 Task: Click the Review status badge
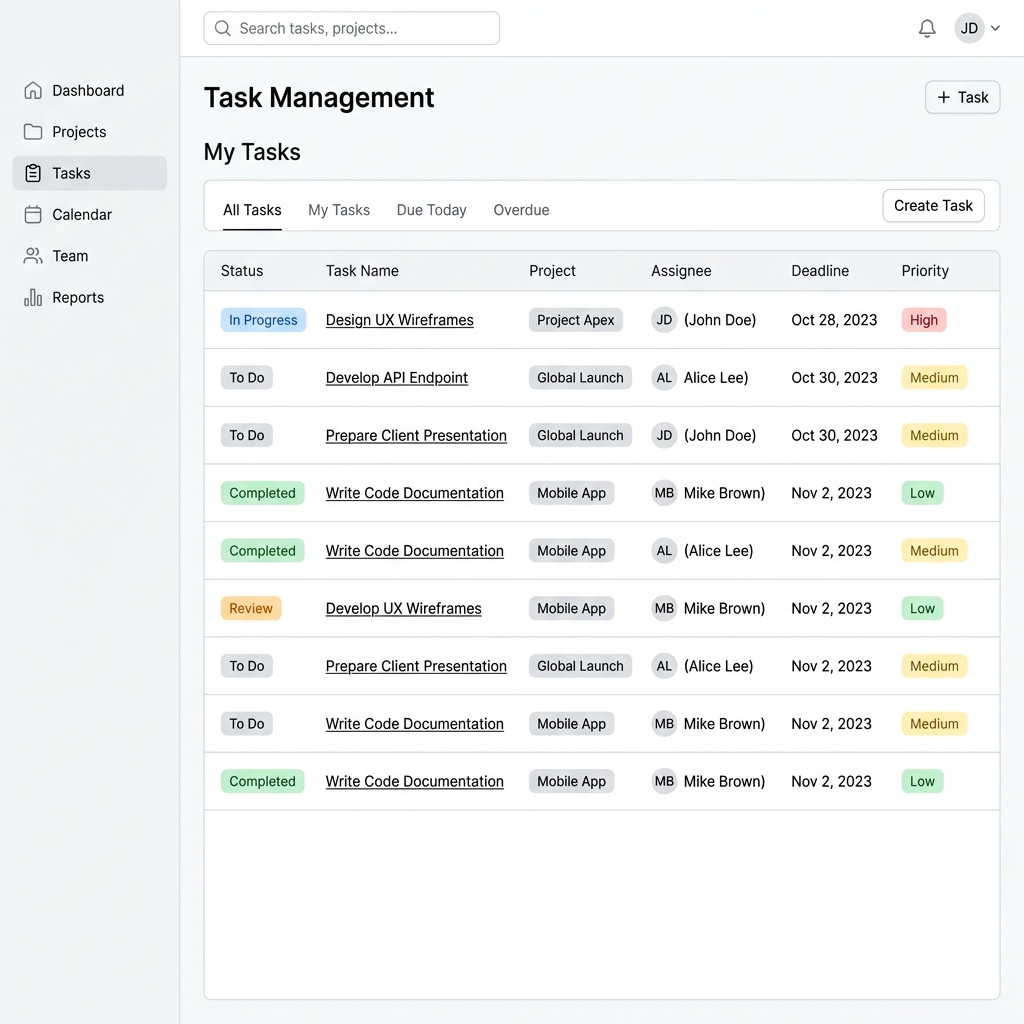(x=251, y=609)
